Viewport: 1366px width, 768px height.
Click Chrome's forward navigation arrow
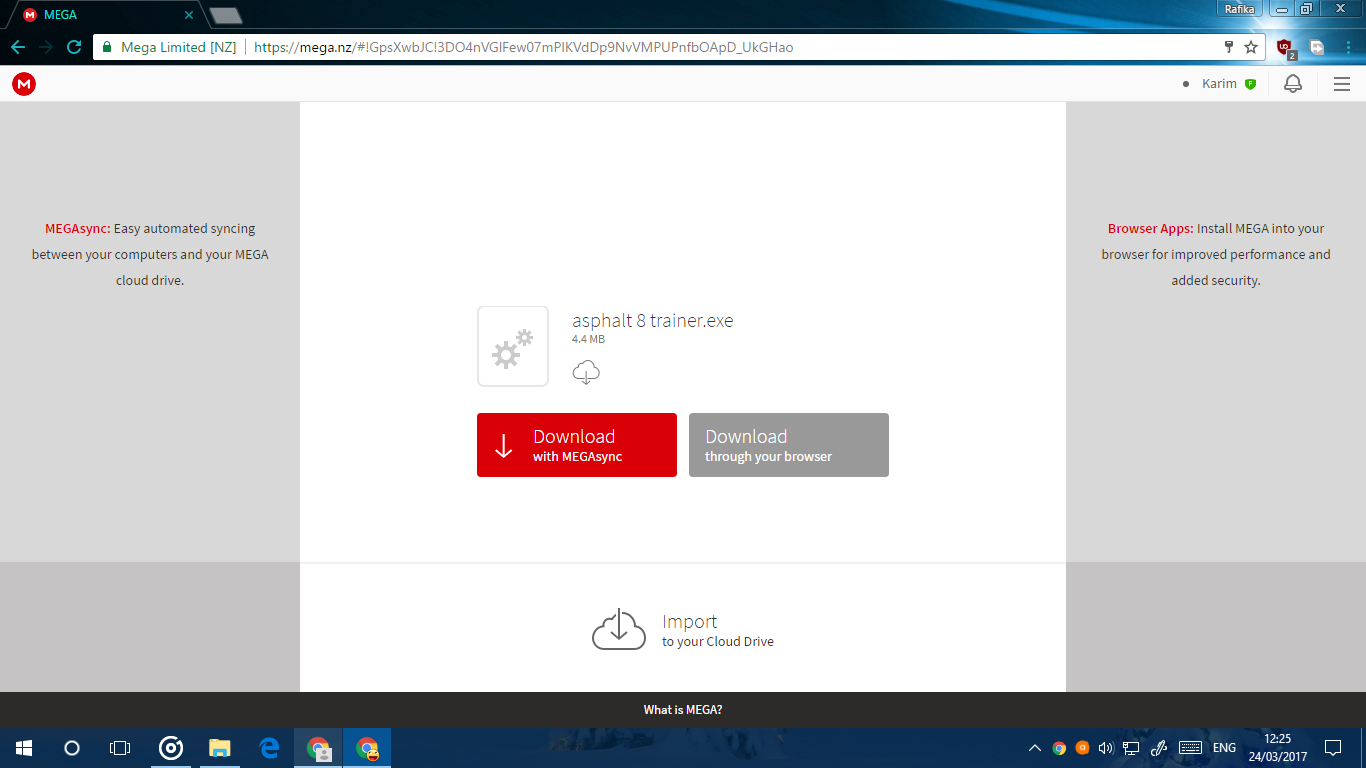46,47
